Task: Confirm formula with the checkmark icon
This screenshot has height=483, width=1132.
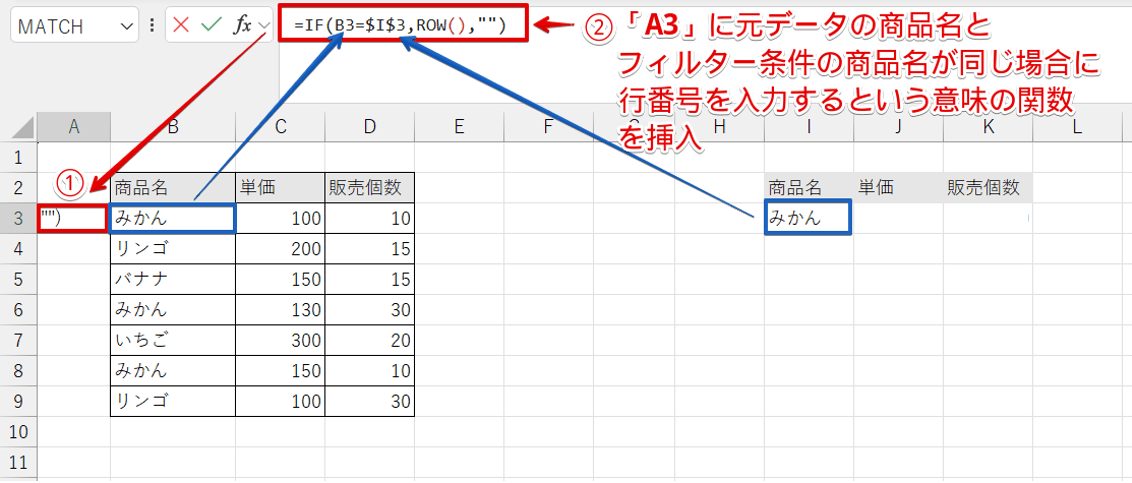Action: click(210, 25)
